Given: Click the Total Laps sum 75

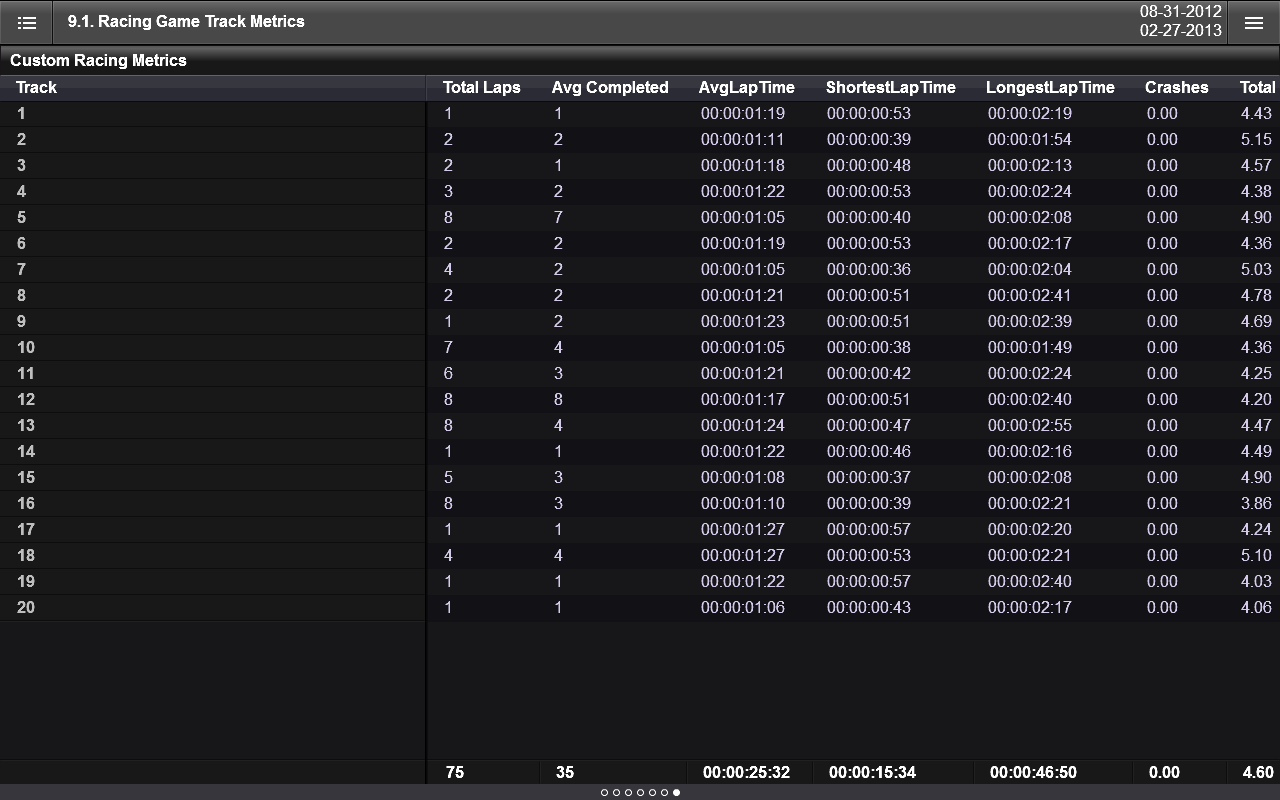Looking at the screenshot, I should [455, 772].
